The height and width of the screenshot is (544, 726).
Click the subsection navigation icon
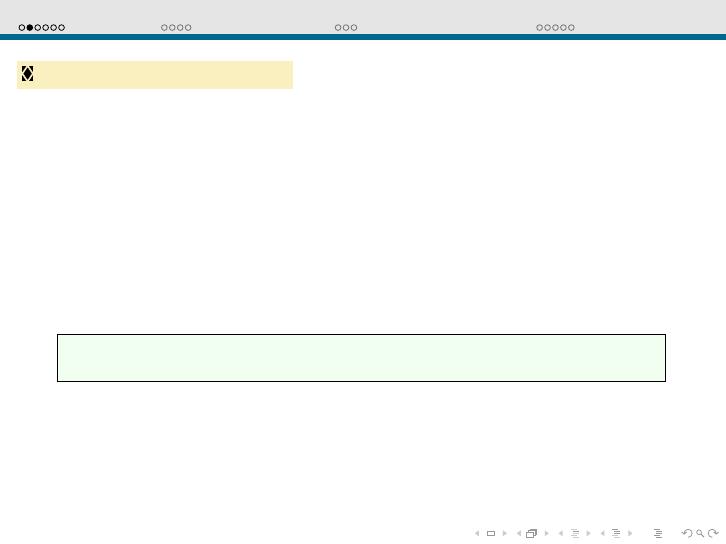575,534
